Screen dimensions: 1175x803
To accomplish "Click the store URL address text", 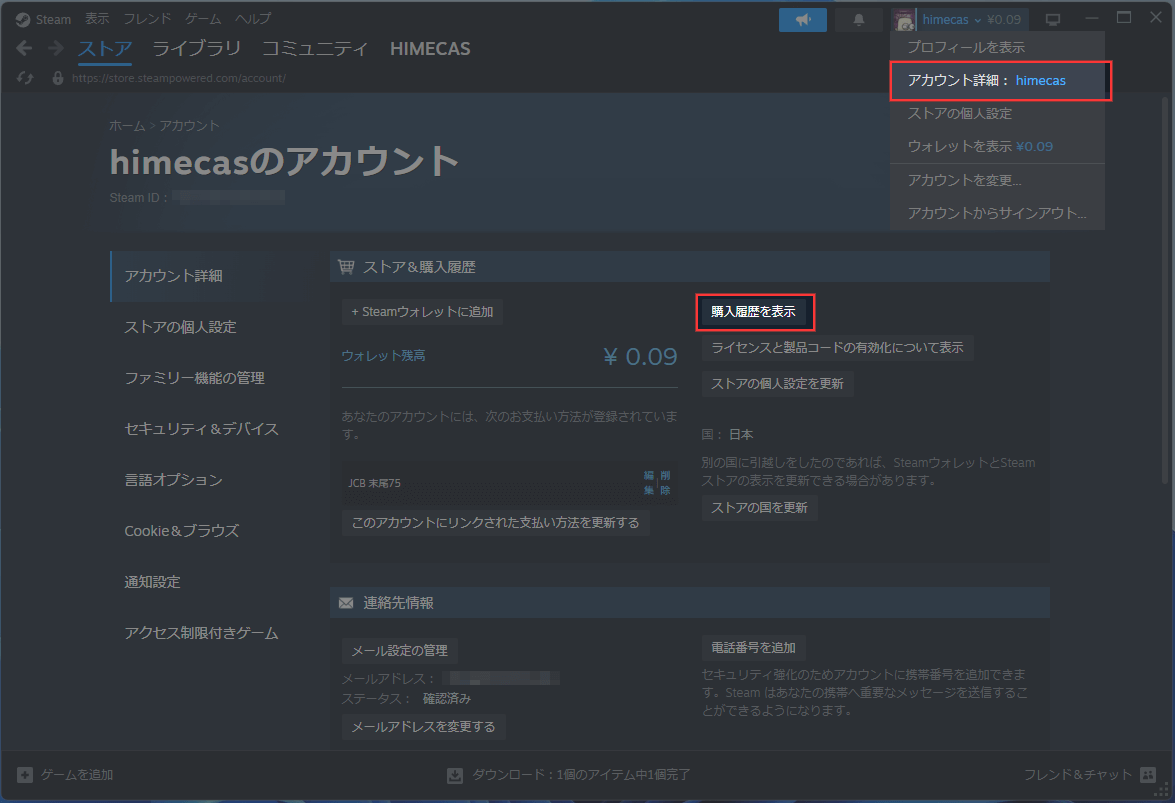I will tap(178, 78).
